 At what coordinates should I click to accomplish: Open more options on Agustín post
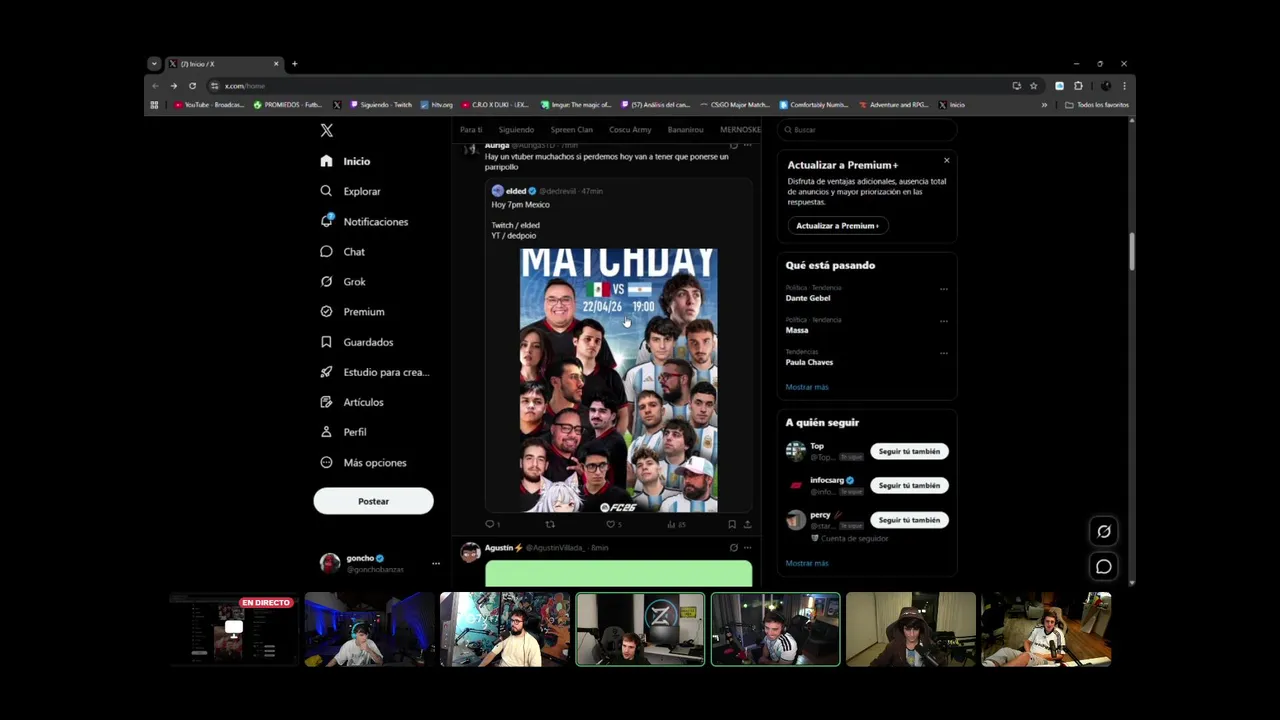(747, 548)
